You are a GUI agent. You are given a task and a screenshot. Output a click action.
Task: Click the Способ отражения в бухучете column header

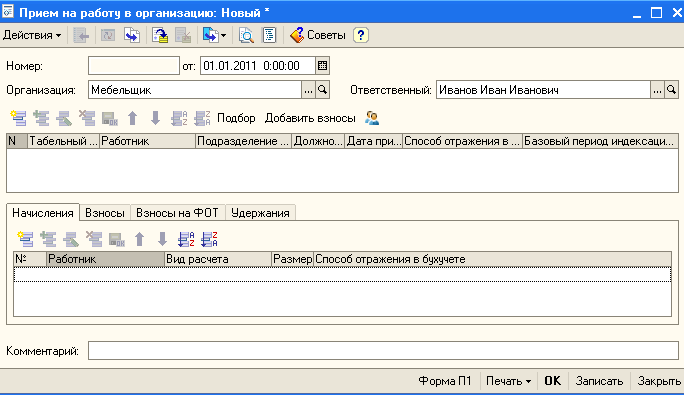point(492,259)
